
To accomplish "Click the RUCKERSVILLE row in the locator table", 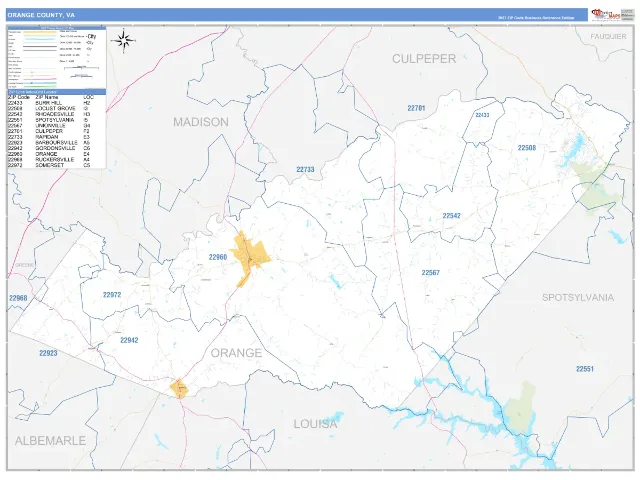I will coord(51,160).
